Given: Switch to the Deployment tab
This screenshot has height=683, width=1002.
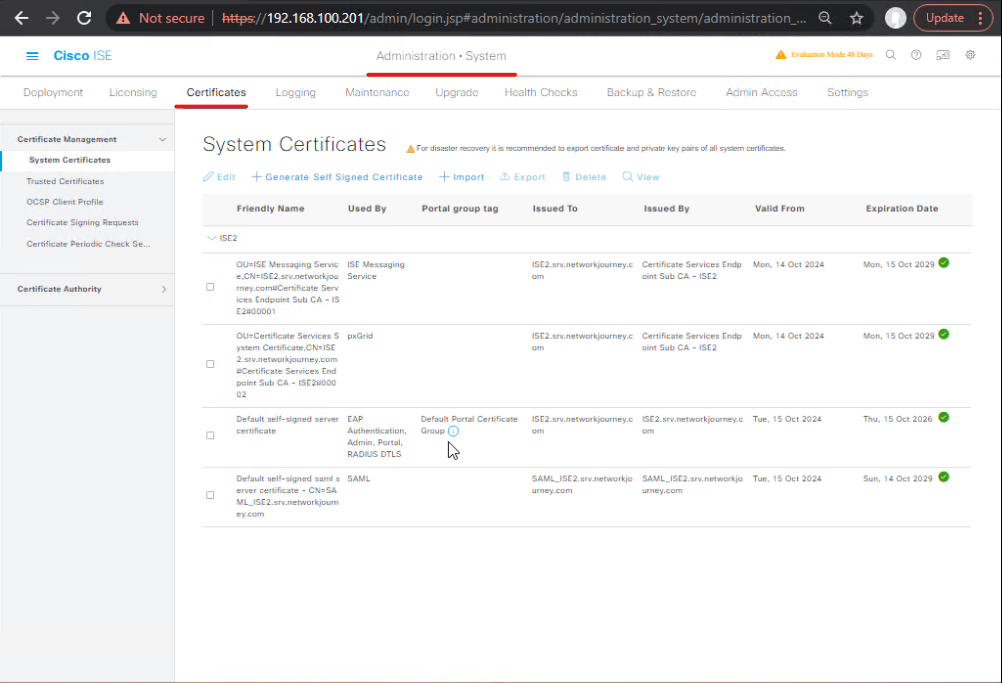Looking at the screenshot, I should click(53, 93).
